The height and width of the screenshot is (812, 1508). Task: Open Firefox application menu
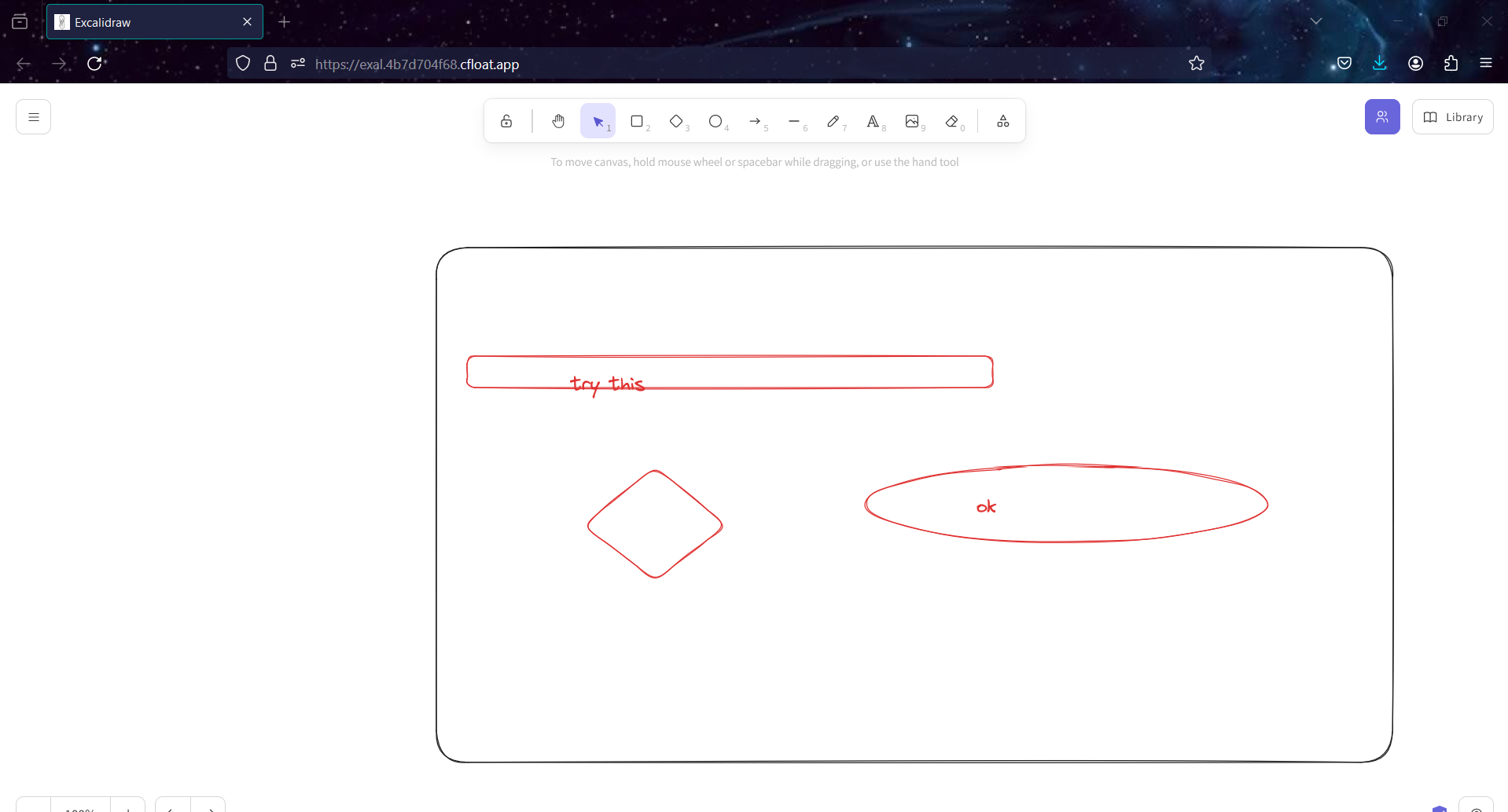tap(1486, 64)
